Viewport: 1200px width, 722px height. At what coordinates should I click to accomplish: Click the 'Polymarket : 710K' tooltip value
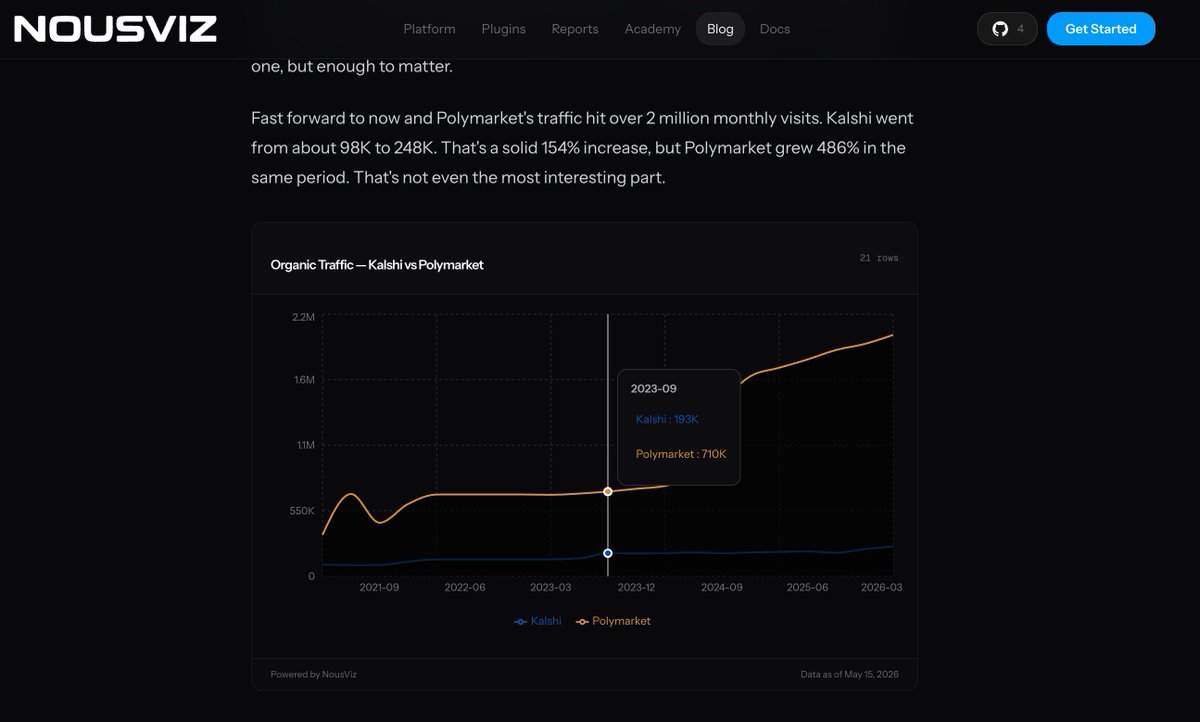tap(681, 454)
